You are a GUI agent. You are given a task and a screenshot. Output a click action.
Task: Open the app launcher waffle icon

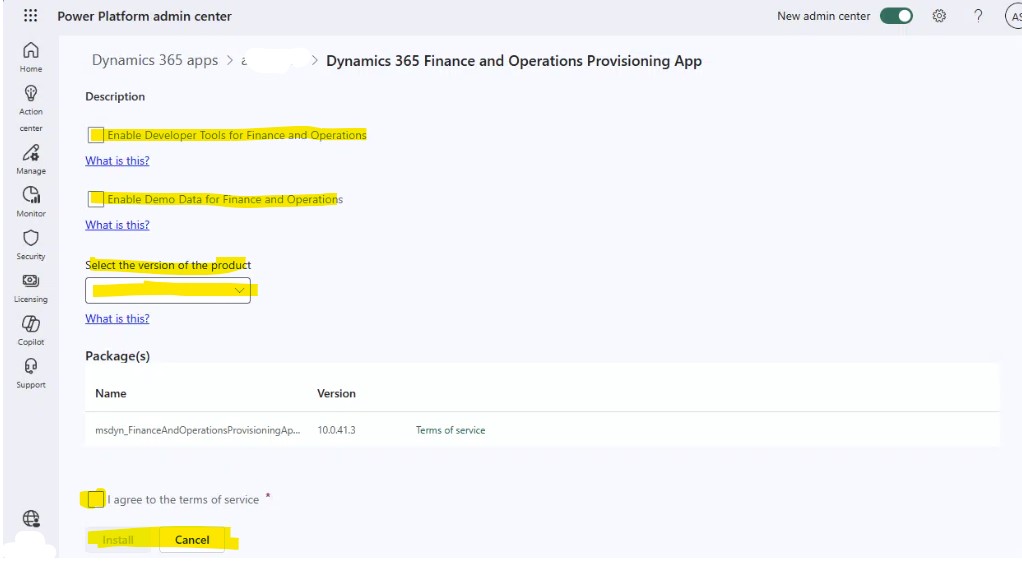pos(31,16)
